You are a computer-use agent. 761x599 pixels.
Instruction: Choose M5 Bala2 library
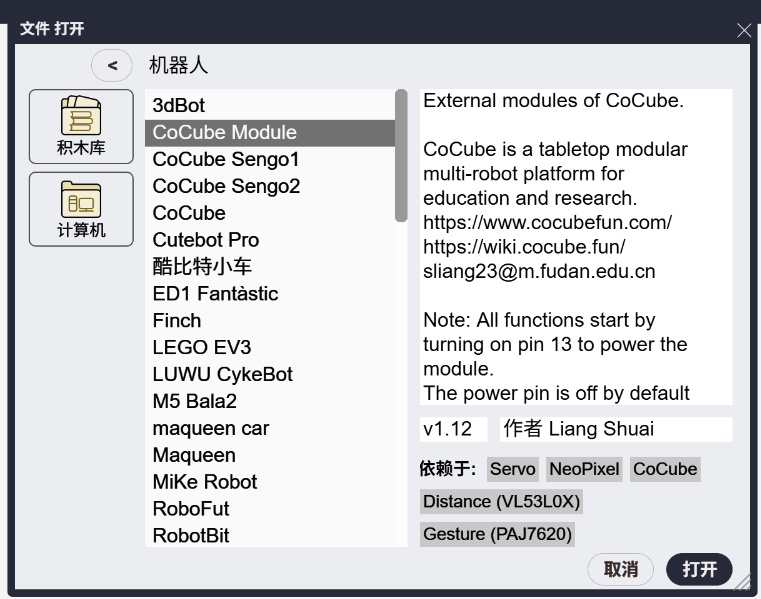click(x=194, y=402)
